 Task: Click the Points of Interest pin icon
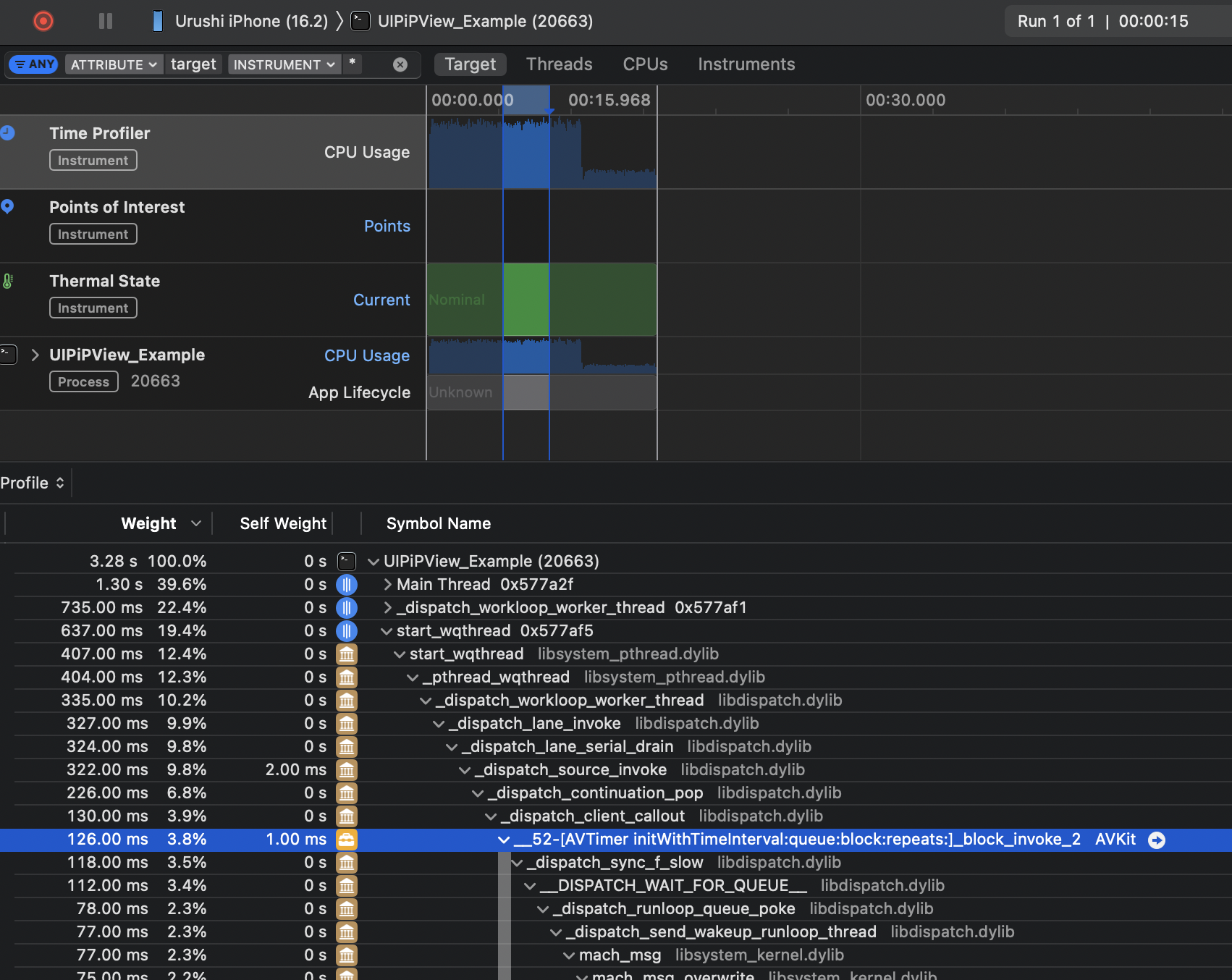(7, 206)
